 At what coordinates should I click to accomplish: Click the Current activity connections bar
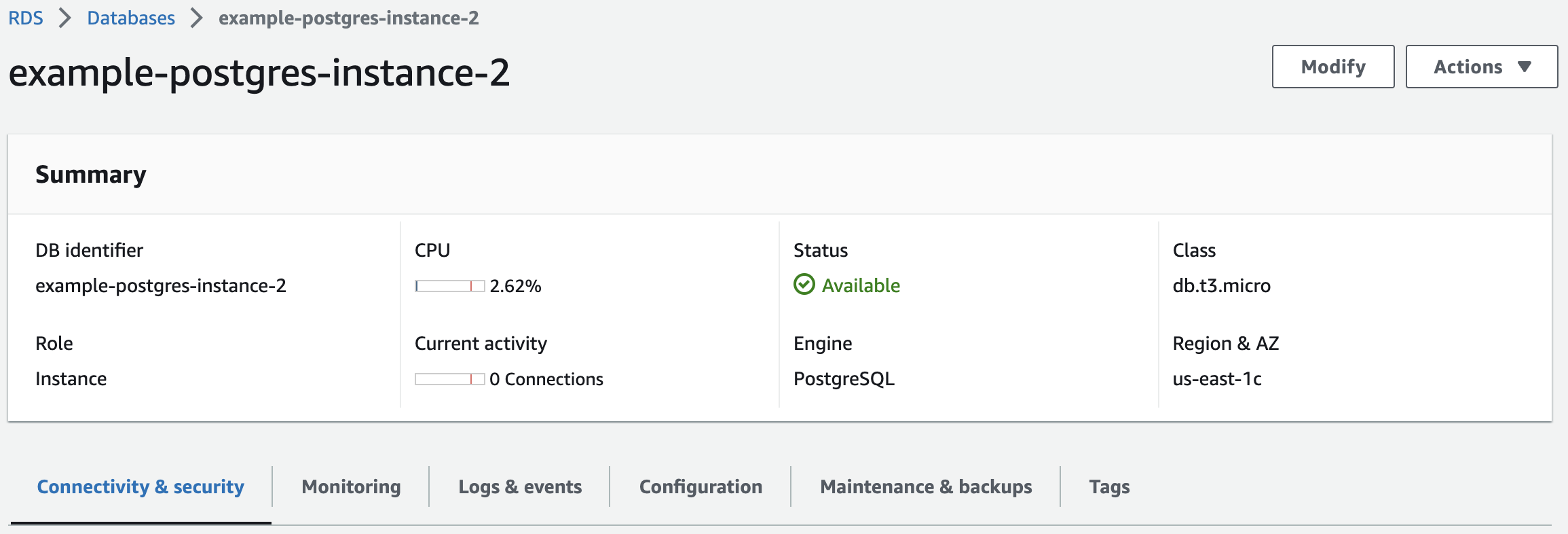[x=450, y=379]
